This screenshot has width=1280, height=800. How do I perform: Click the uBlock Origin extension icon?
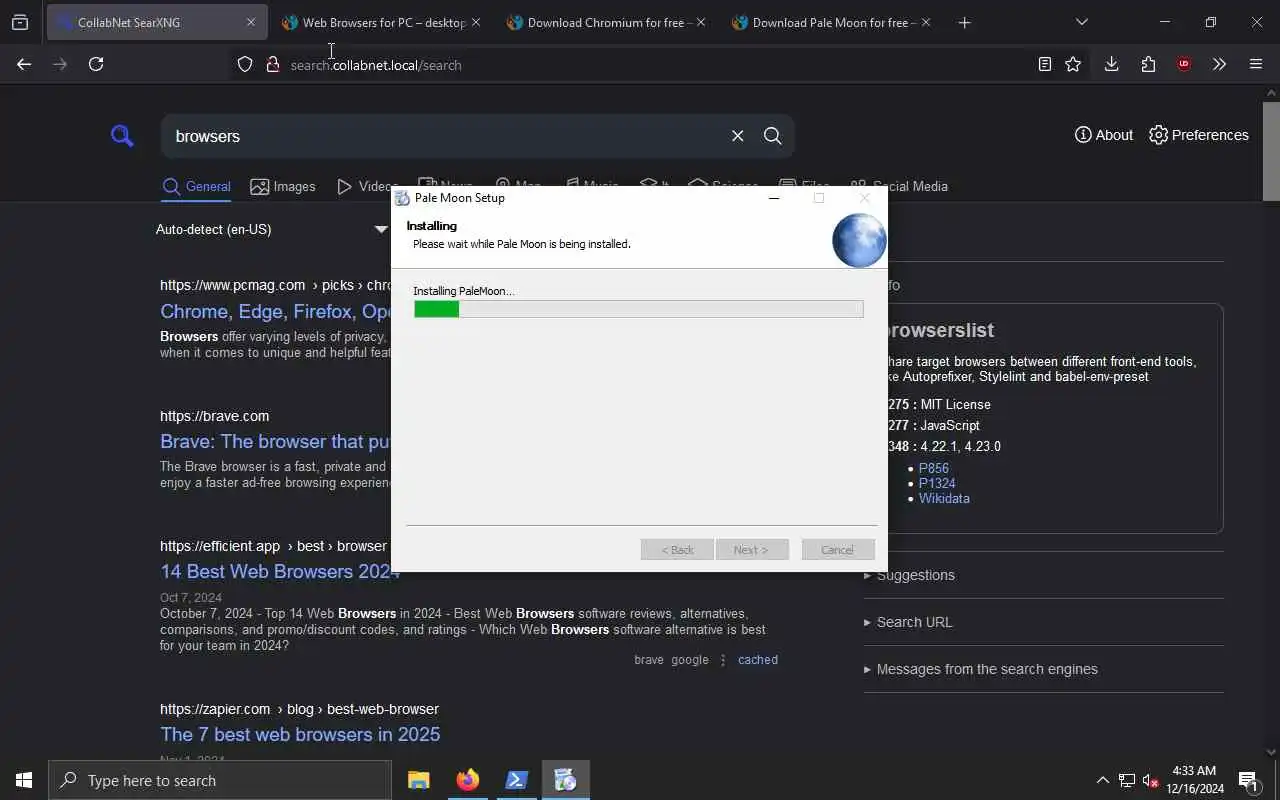coord(1184,64)
